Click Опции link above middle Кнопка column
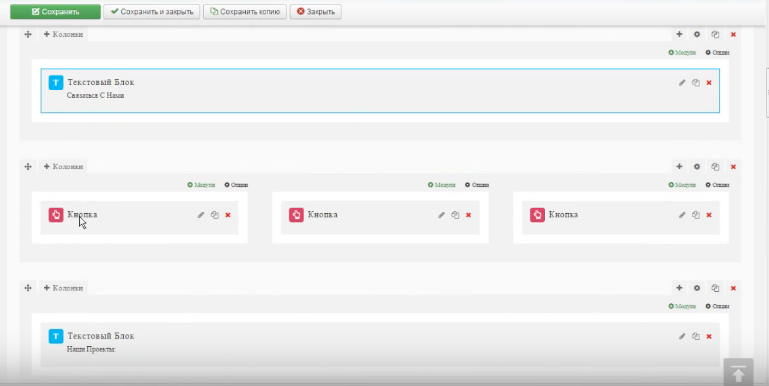Image resolution: width=769 pixels, height=386 pixels. pos(477,185)
